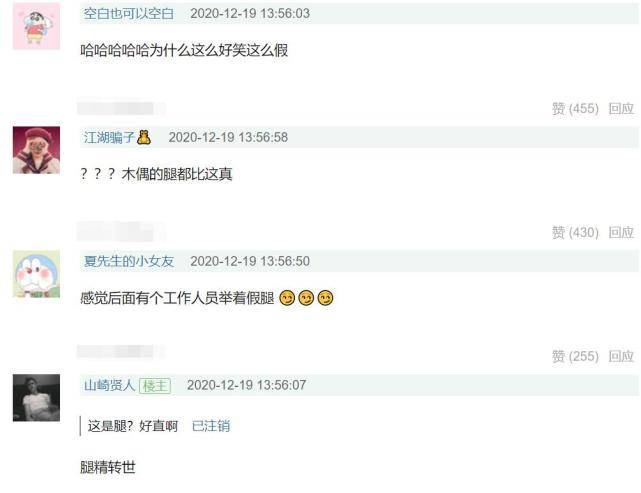Open username link 空白也可以空白

pos(129,13)
